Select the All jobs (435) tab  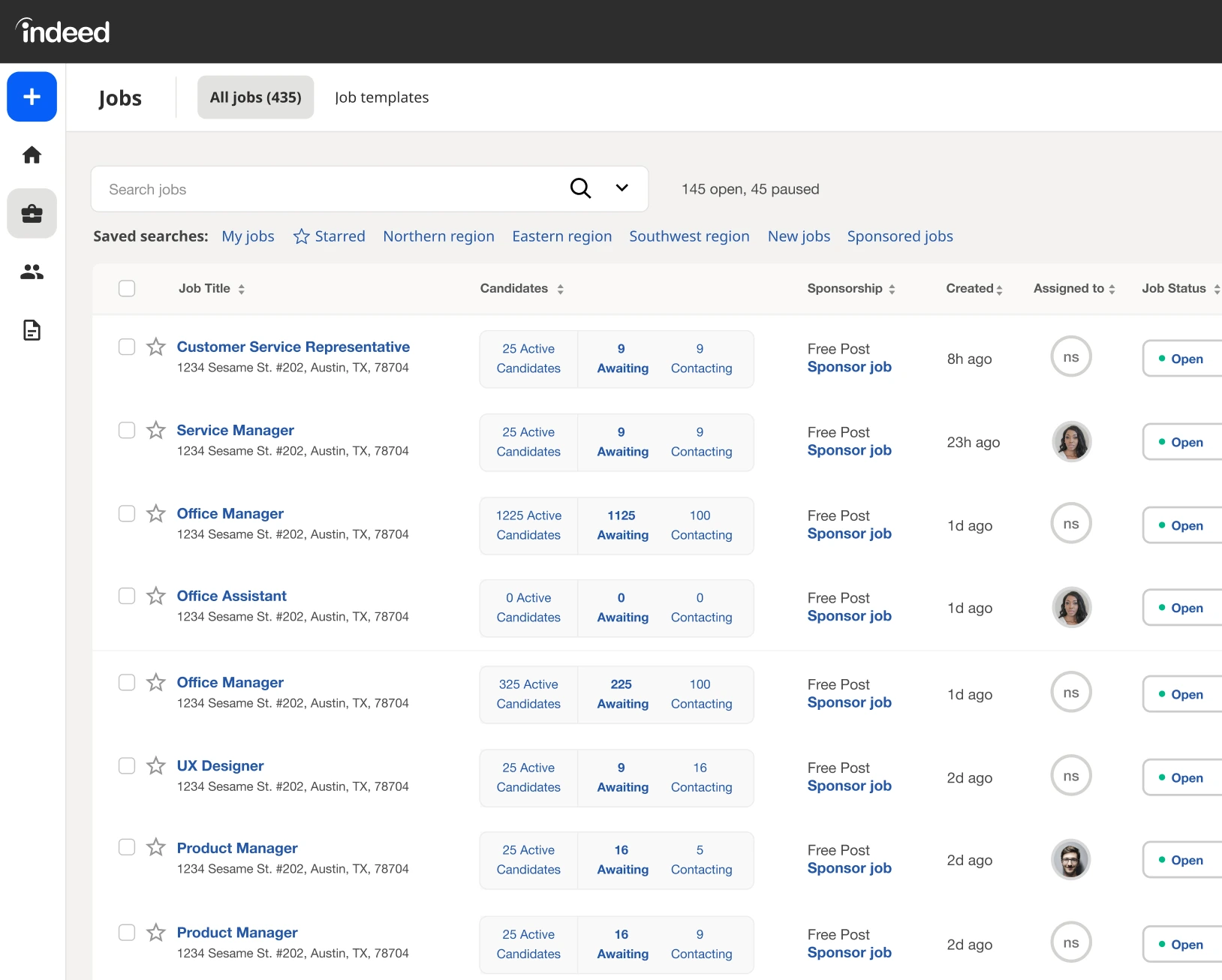(256, 98)
